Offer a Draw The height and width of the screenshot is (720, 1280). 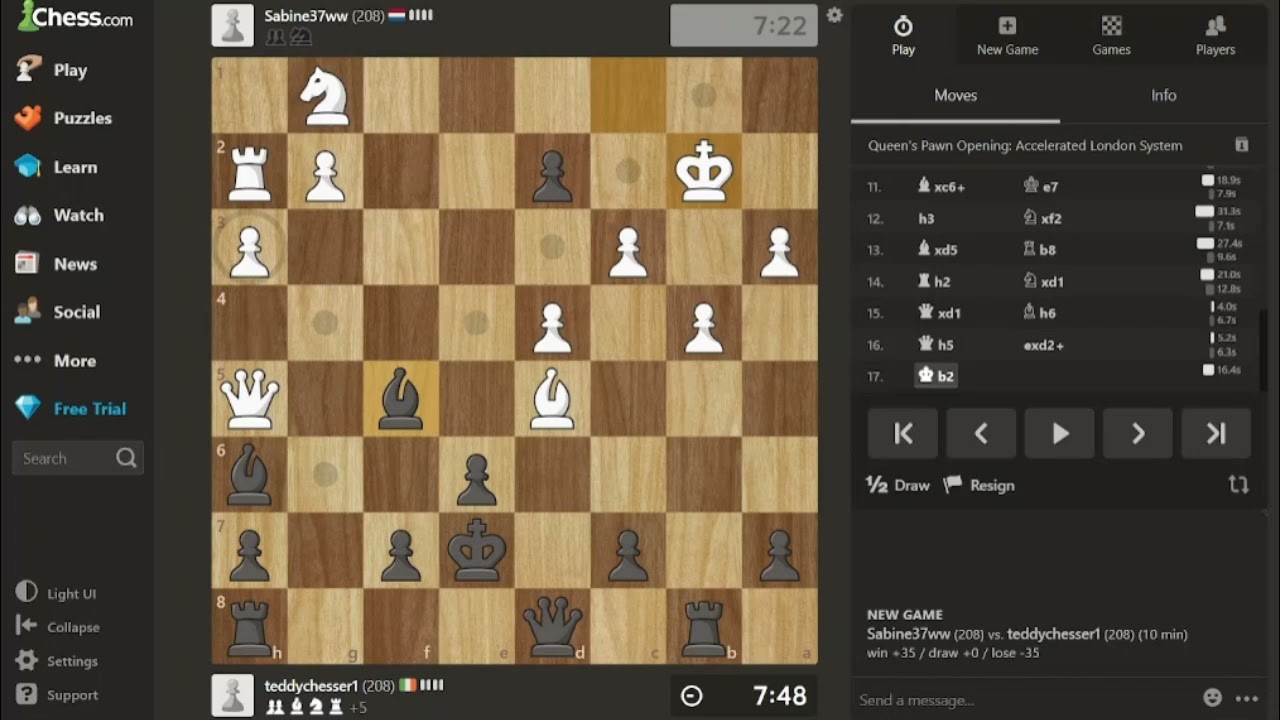pos(898,485)
